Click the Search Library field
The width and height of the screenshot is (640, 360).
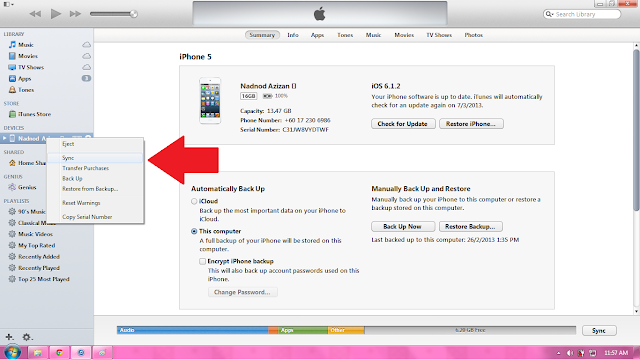pos(582,14)
